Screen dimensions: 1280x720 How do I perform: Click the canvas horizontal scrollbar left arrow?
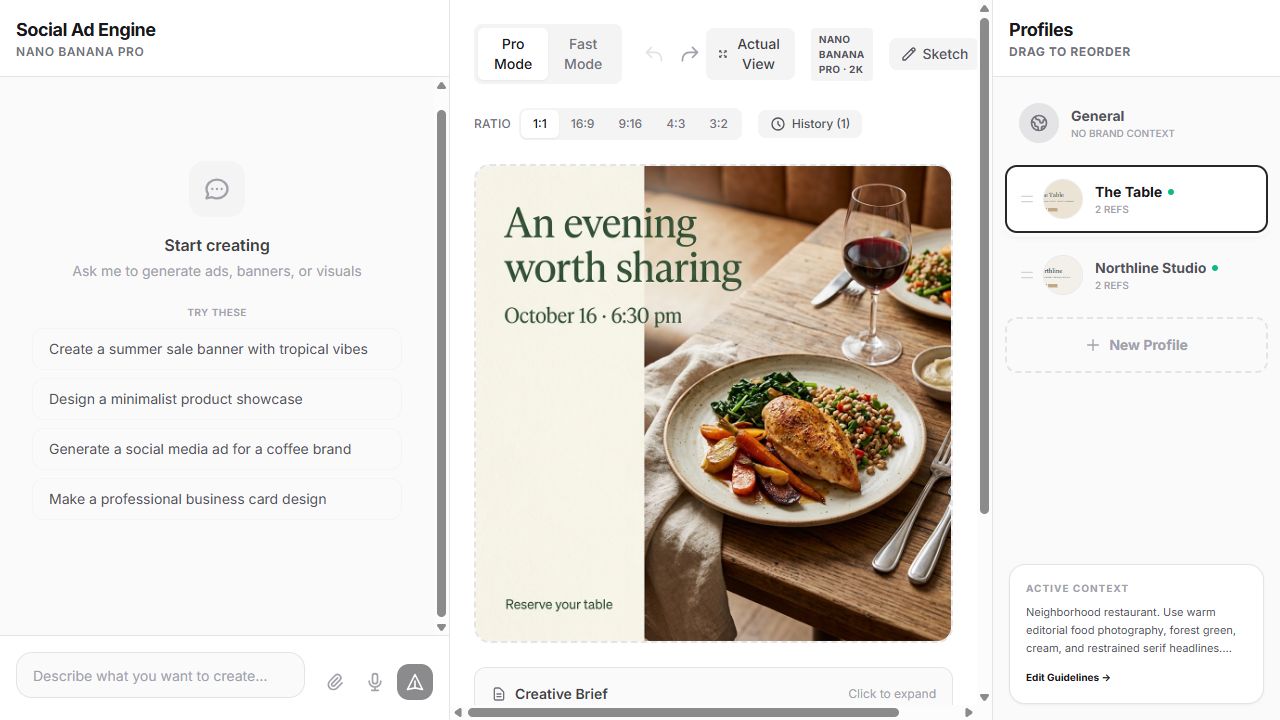tap(458, 713)
